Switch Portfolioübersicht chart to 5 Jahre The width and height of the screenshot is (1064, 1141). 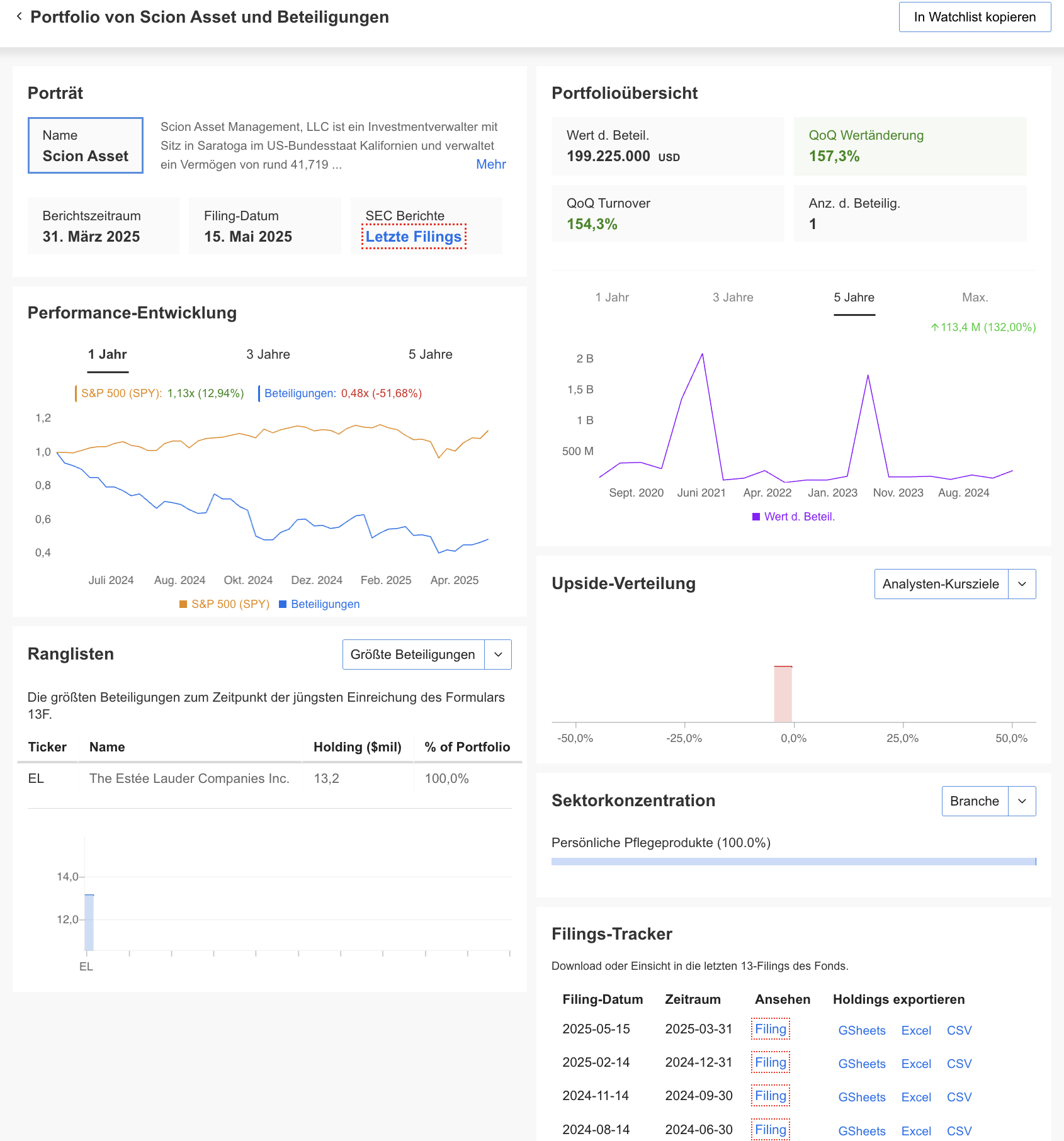(854, 298)
